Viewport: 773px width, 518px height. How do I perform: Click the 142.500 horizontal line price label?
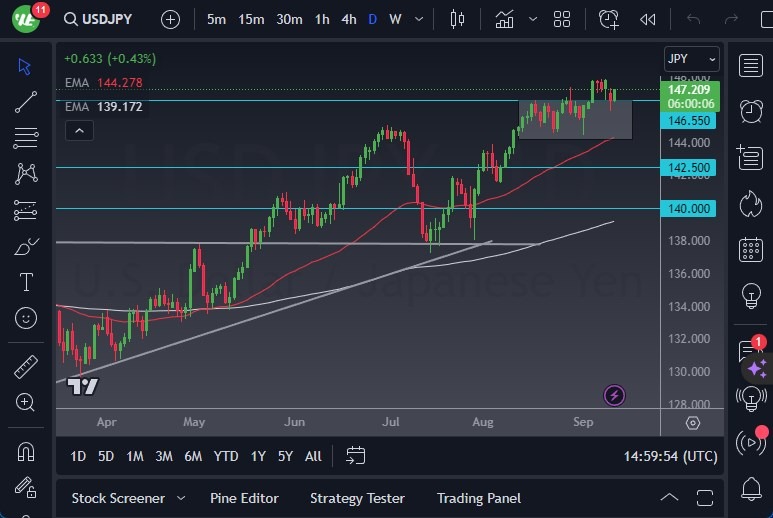coord(690,168)
